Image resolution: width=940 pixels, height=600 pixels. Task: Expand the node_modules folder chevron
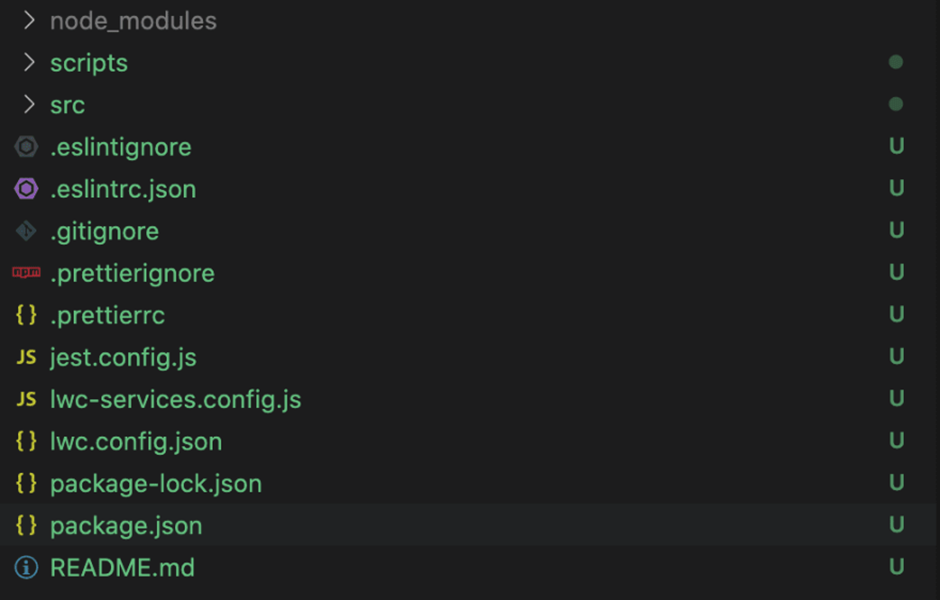click(29, 20)
